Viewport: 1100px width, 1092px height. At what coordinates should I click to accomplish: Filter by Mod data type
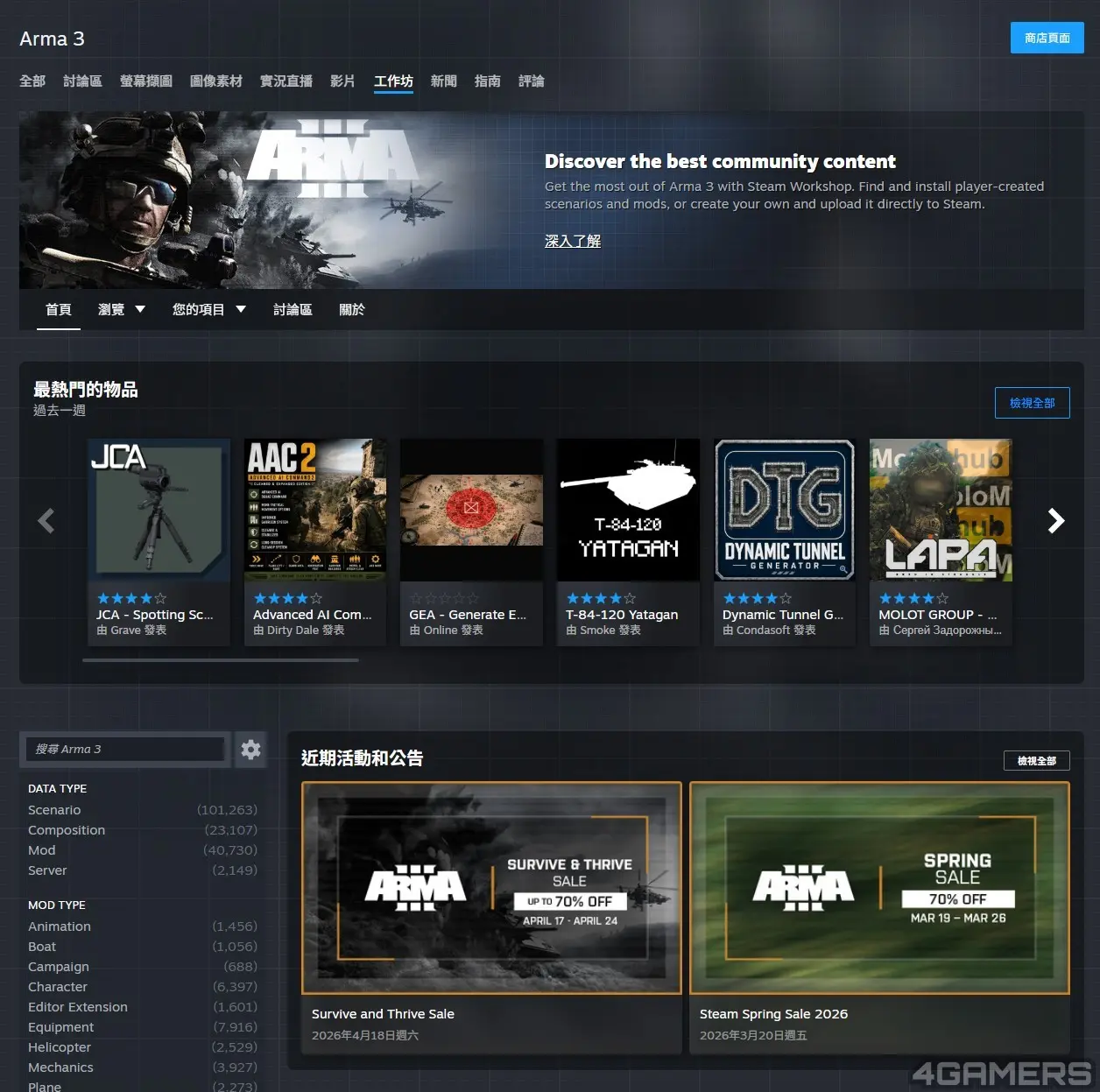[142, 850]
